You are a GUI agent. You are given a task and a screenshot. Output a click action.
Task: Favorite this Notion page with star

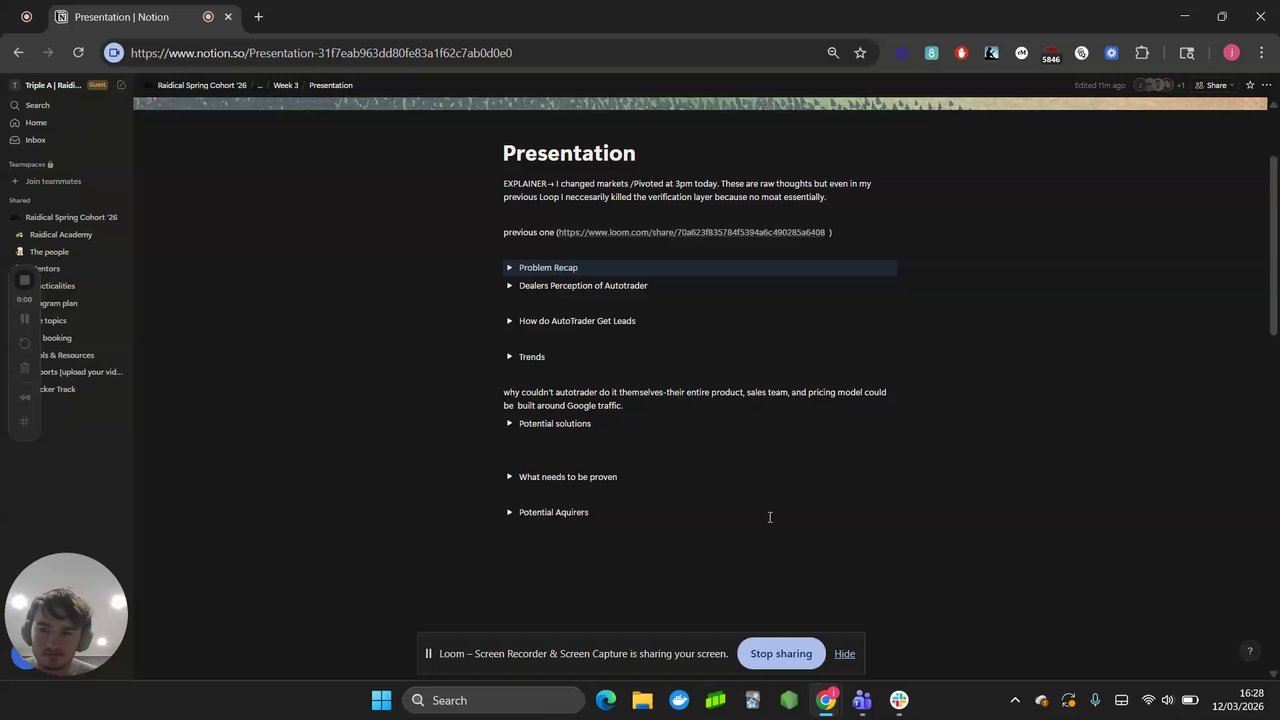click(x=1250, y=85)
